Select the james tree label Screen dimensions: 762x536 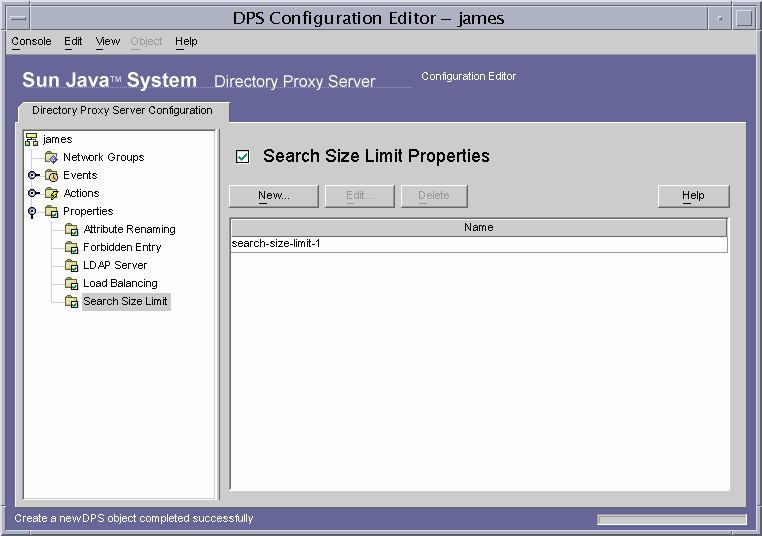pos(58,139)
